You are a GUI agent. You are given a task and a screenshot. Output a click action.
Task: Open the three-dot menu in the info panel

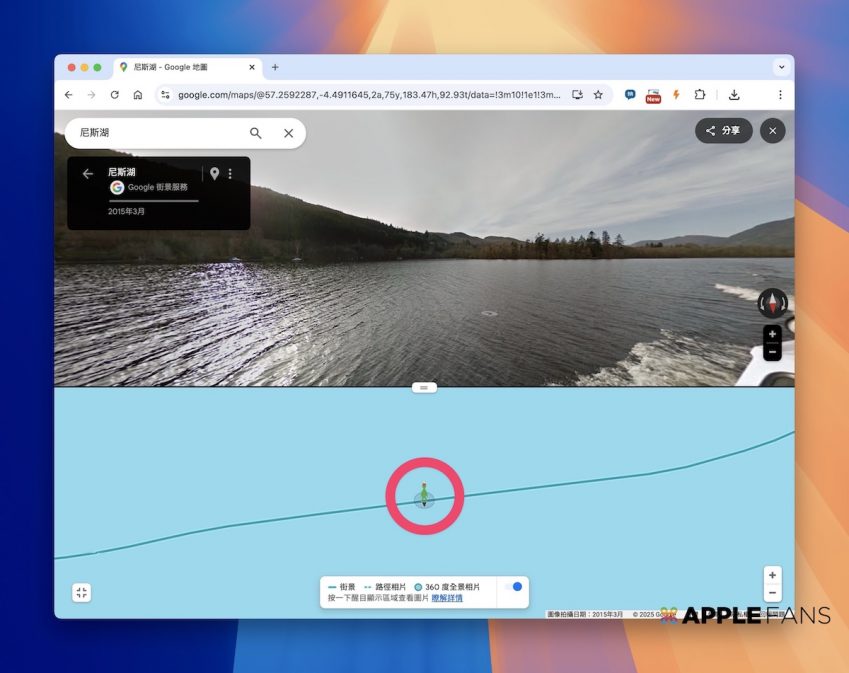(x=230, y=174)
